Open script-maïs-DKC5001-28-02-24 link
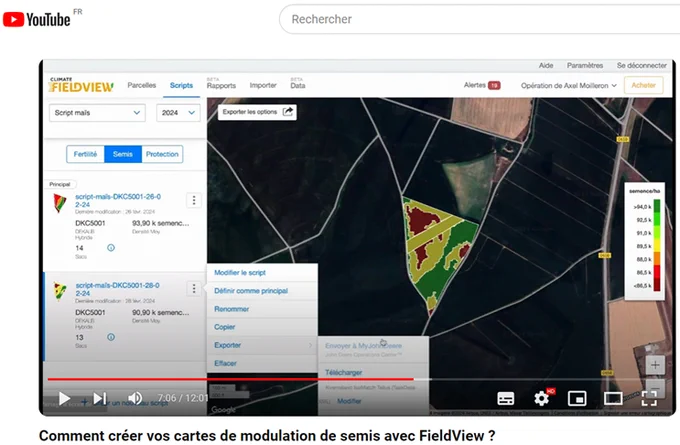680x445 pixels. 118,289
